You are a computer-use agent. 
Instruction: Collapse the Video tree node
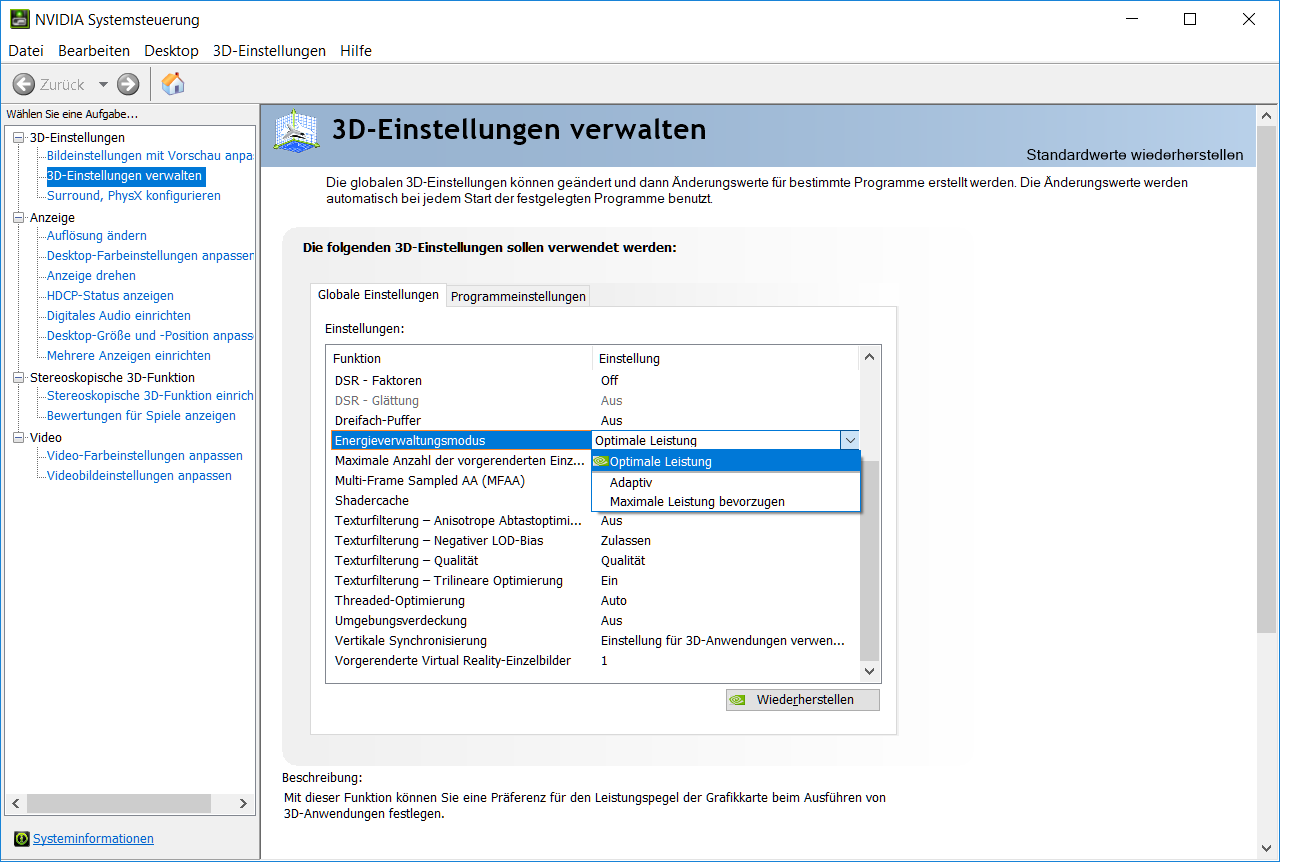(18, 437)
